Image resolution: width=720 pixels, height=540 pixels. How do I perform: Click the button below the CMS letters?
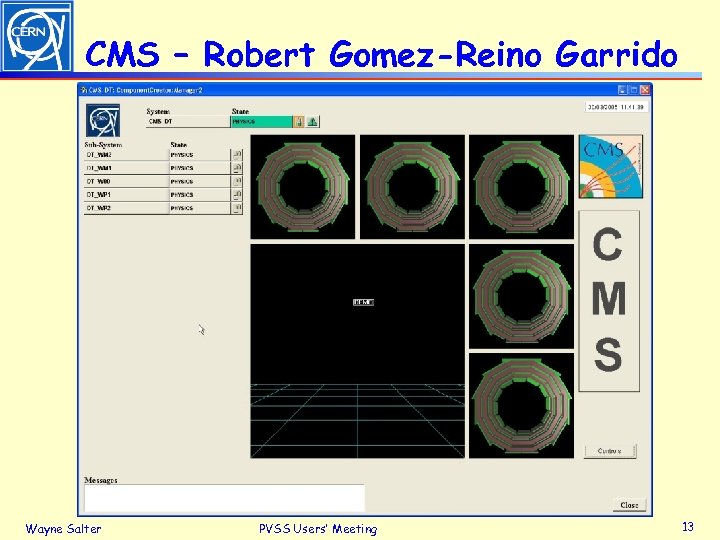[x=610, y=451]
